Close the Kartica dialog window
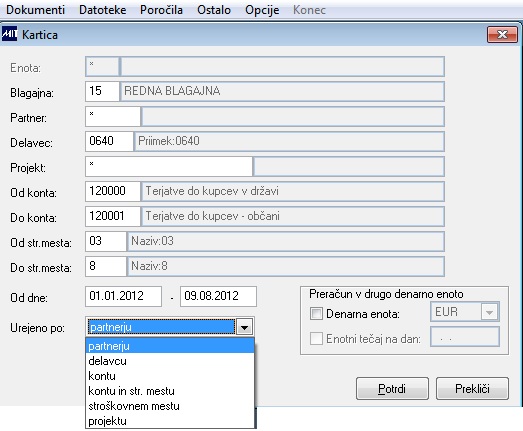 pos(502,34)
